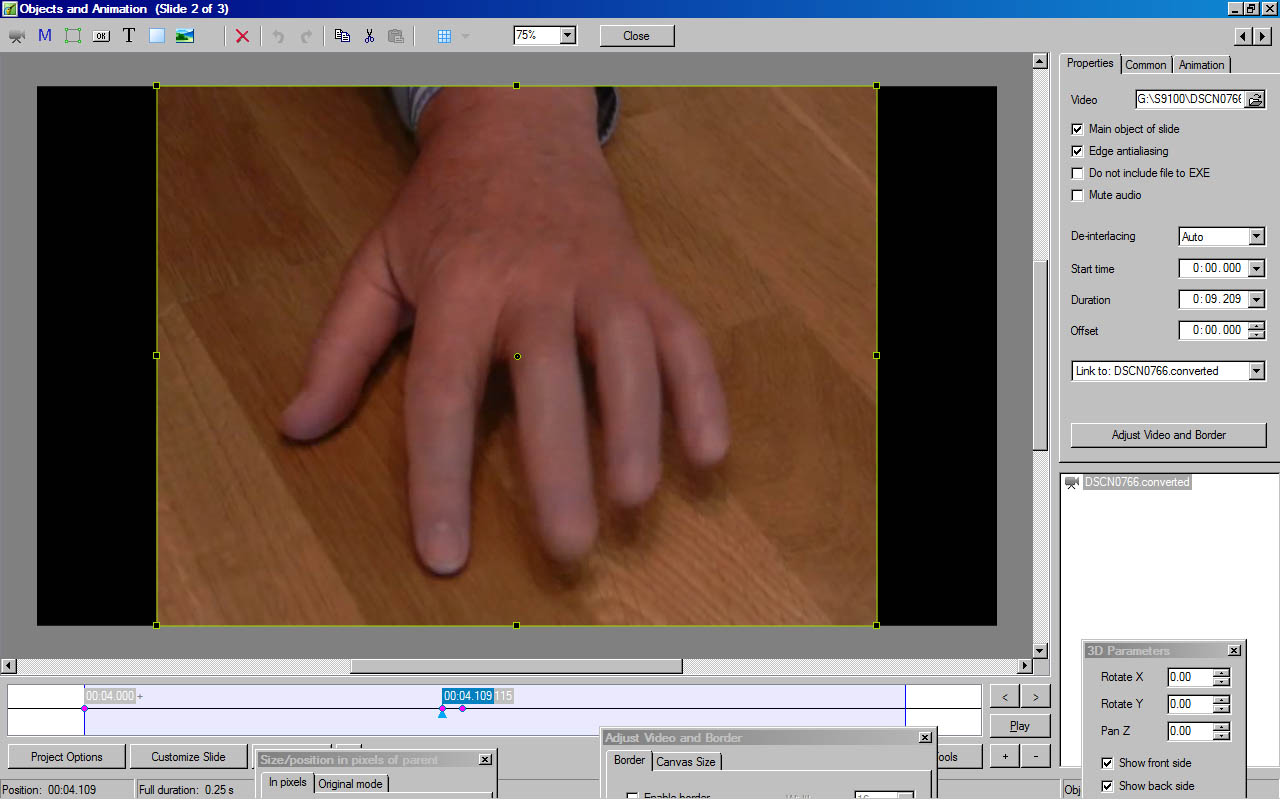Click the Close button in toolbar
Viewport: 1280px width, 800px height.
point(637,36)
